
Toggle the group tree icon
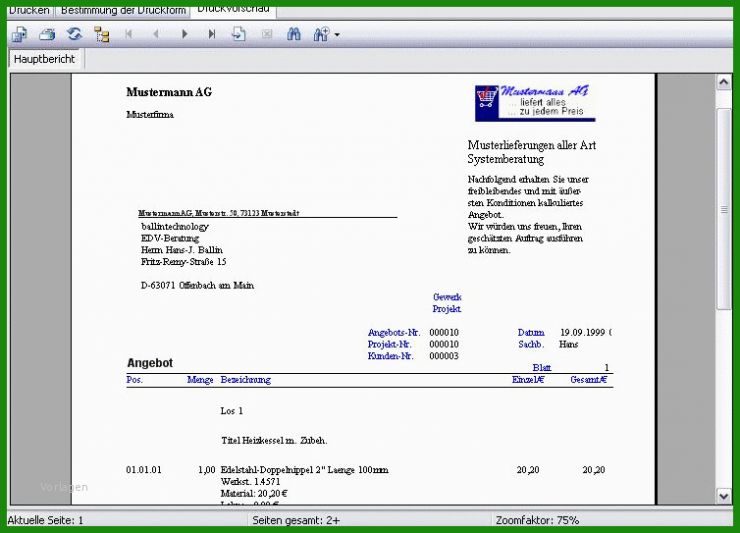[101, 34]
